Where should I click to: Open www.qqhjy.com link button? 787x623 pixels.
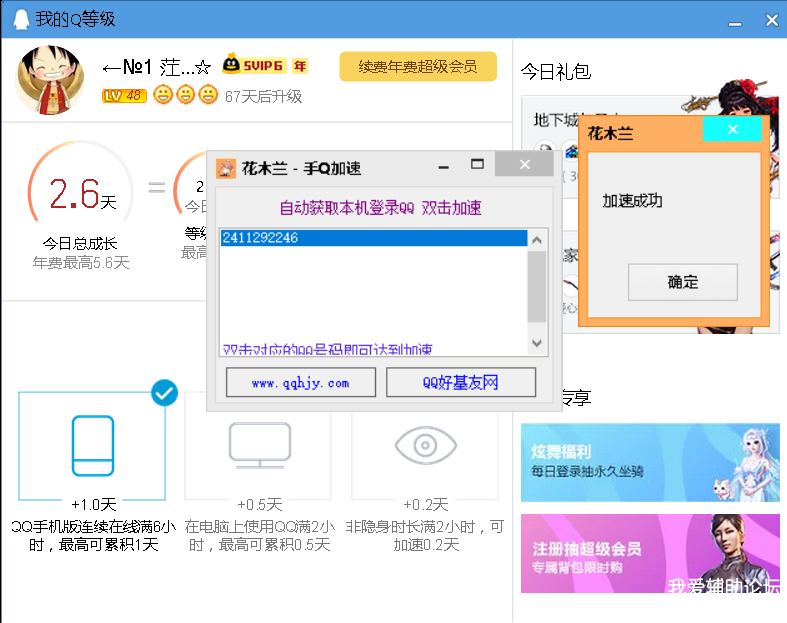301,383
